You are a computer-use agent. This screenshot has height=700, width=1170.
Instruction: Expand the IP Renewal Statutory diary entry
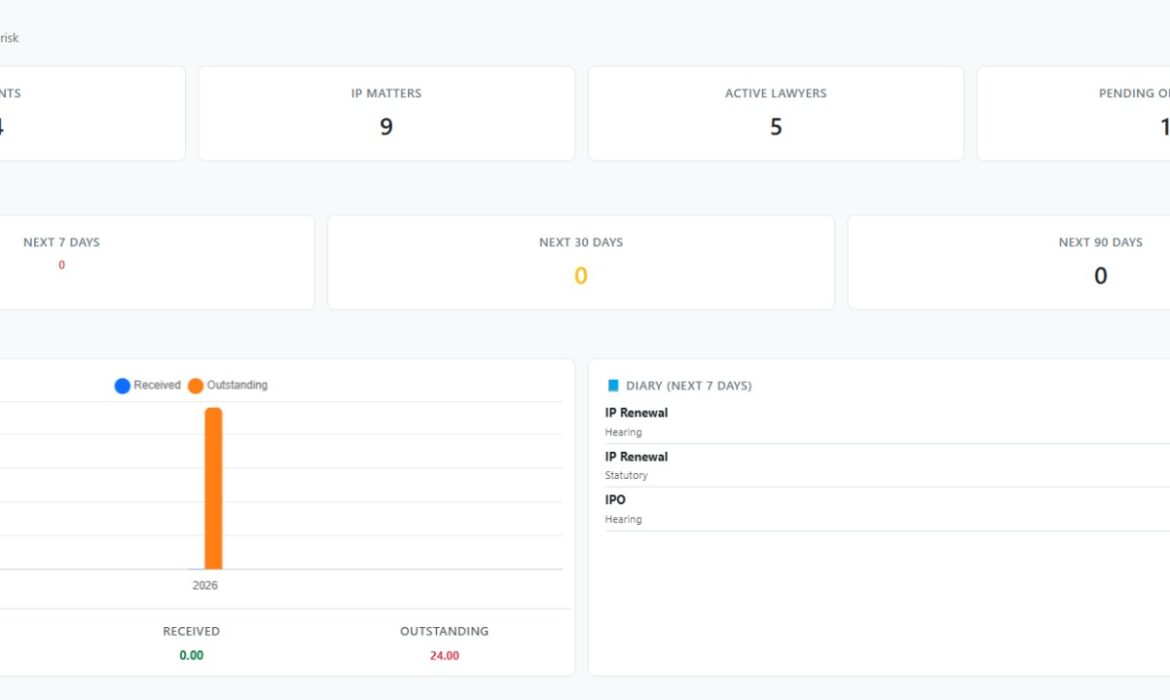click(636, 456)
